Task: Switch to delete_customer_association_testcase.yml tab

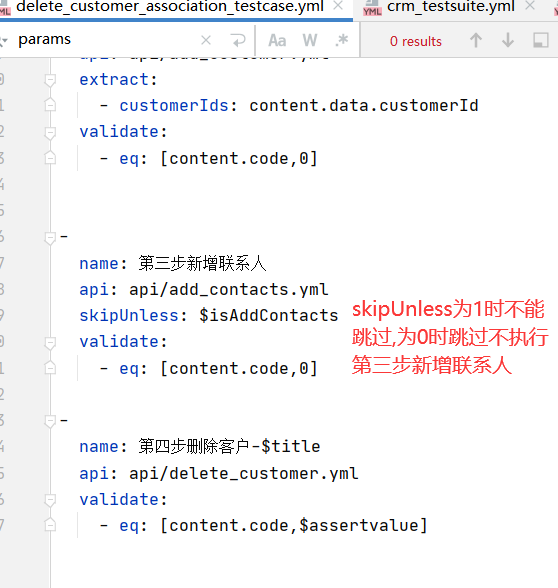Action: [170, 7]
